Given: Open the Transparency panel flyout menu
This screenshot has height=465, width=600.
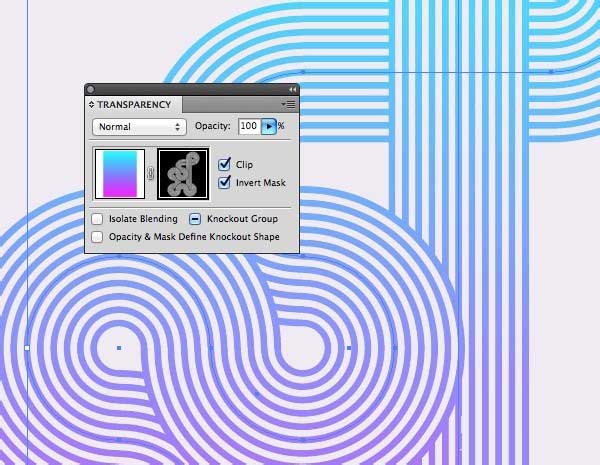Looking at the screenshot, I should pyautogui.click(x=288, y=104).
